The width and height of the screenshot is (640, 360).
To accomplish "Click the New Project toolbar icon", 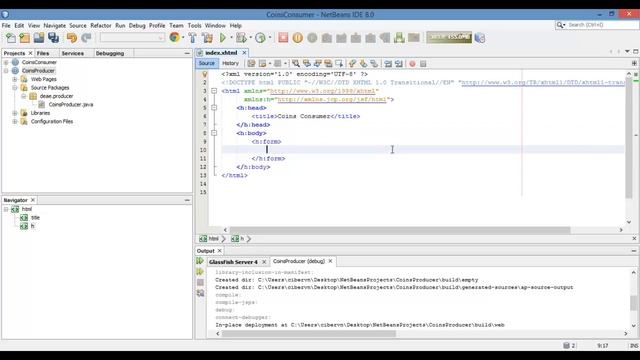I will pyautogui.click(x=24, y=38).
